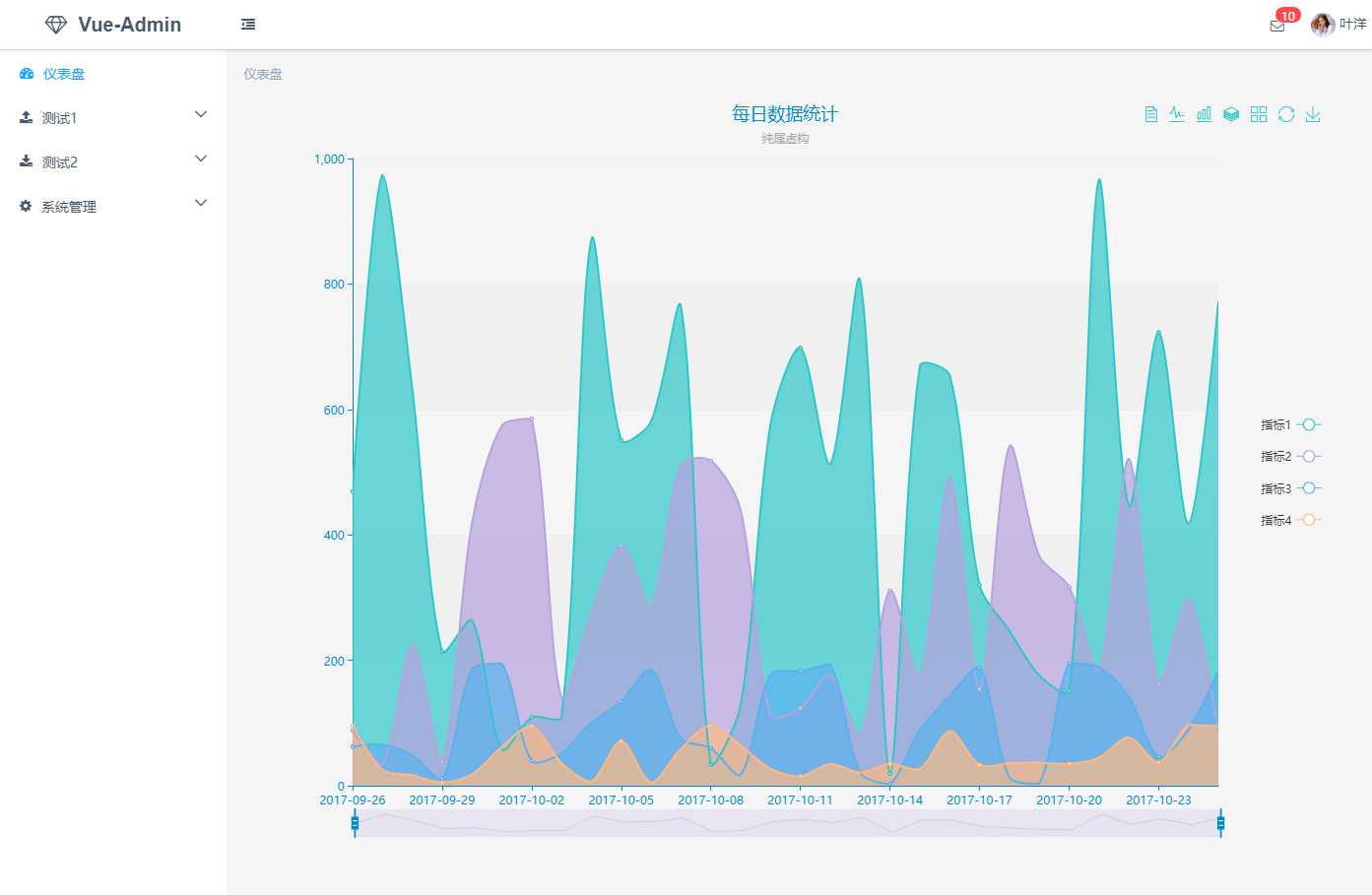The image size is (1372, 895).
Task: Open the chart data view icon
Action: (x=1150, y=114)
